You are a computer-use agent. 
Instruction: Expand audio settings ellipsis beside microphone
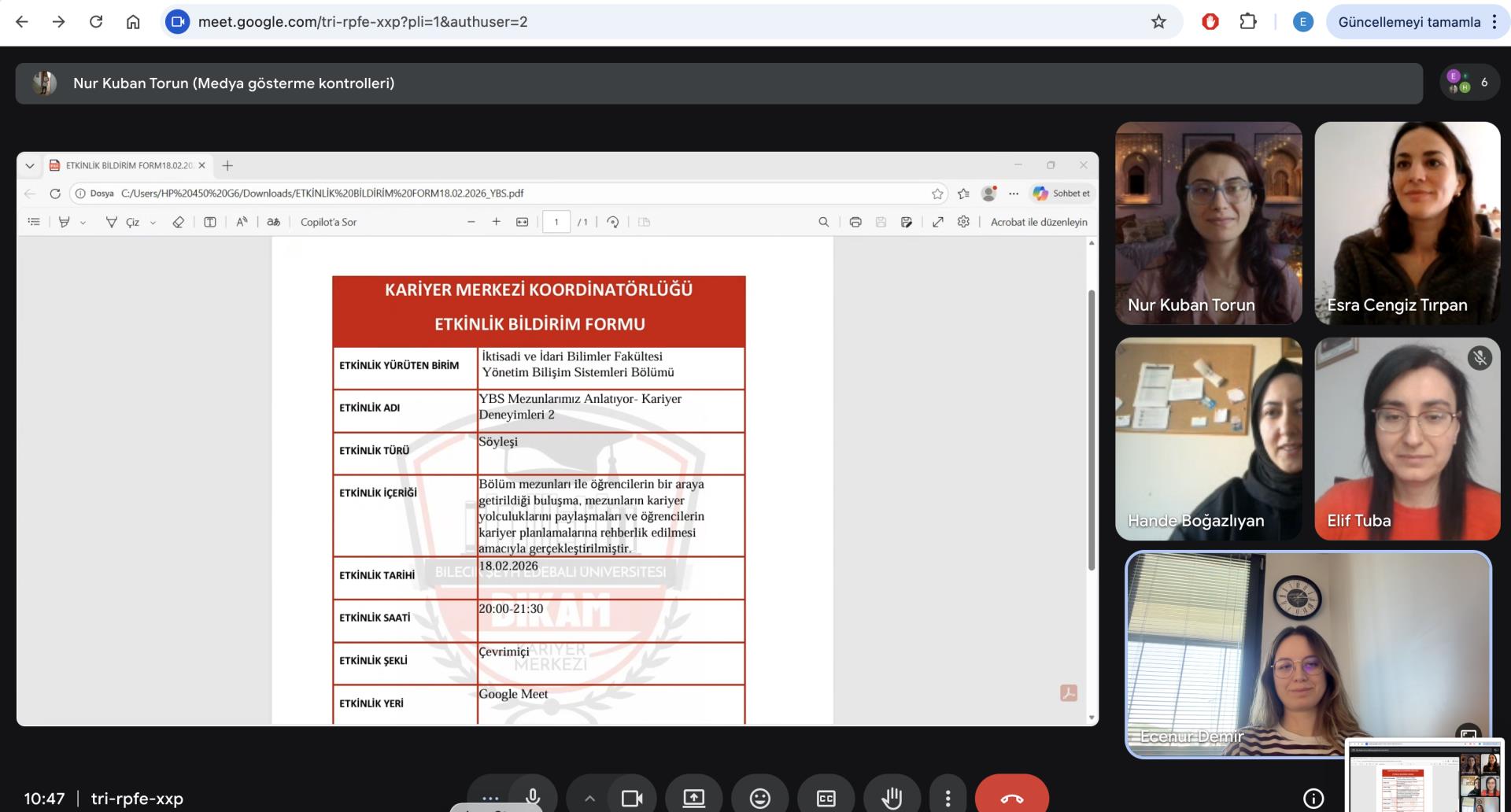[x=490, y=797]
